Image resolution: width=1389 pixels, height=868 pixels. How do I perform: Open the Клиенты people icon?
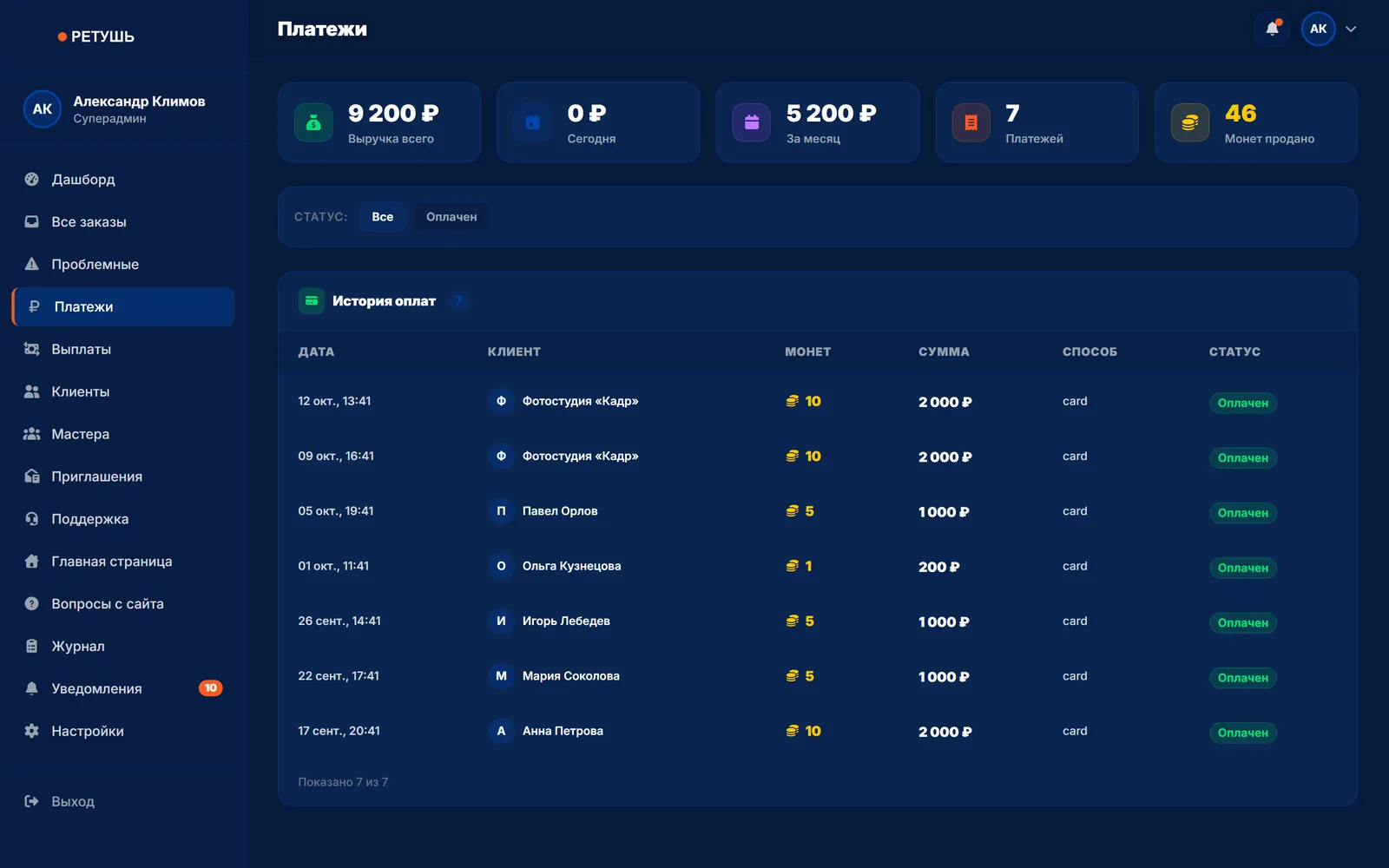pos(32,391)
